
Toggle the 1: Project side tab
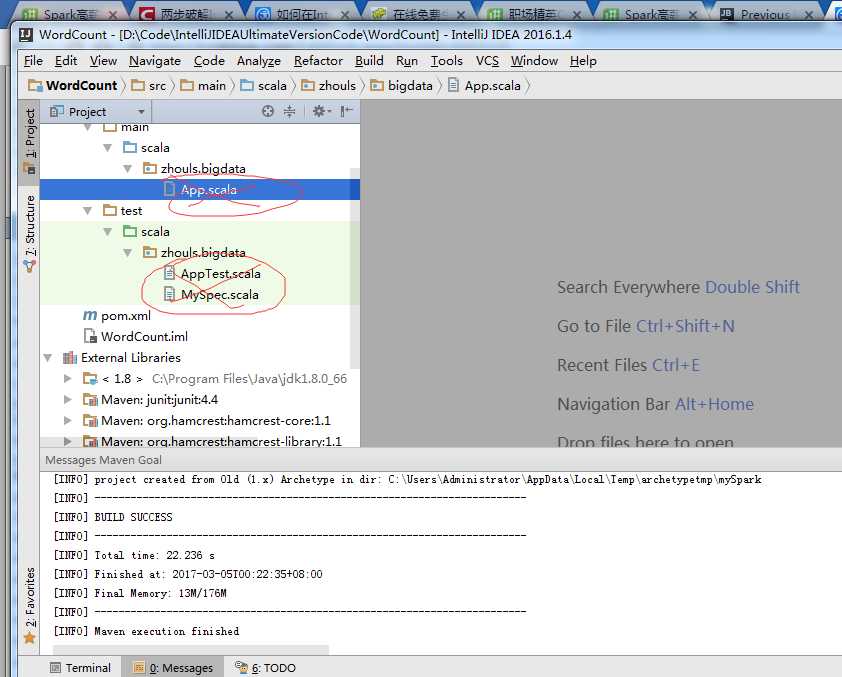pos(30,141)
